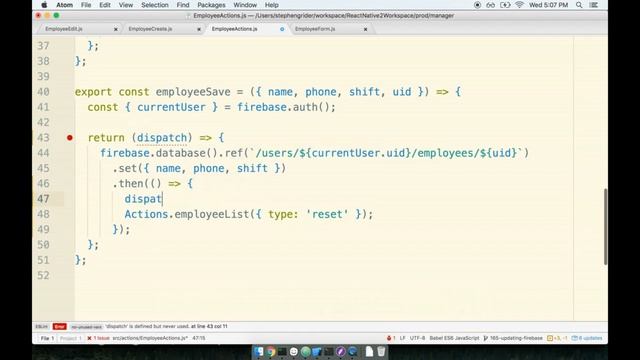This screenshot has height=360, width=640.
Task: Open Notification Center list icon
Action: click(594, 5)
